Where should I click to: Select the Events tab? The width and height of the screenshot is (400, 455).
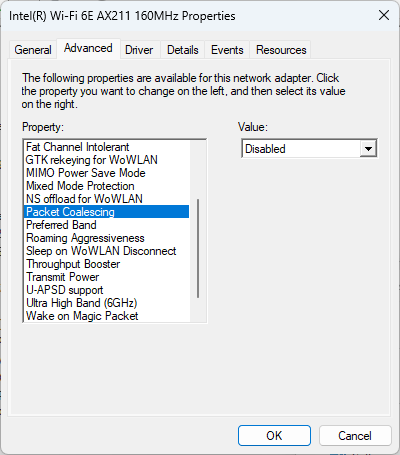[227, 50]
